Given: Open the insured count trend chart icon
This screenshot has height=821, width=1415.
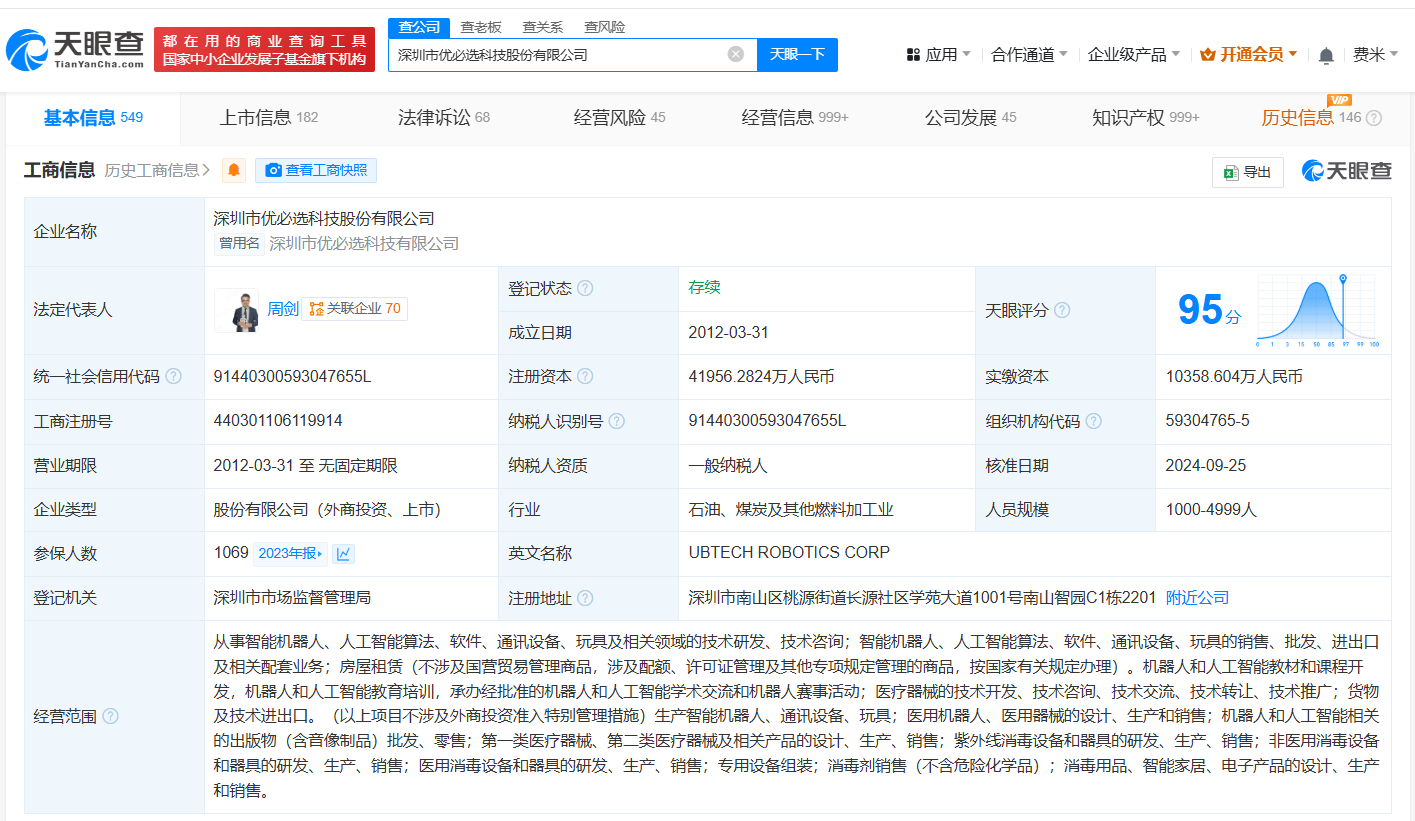Looking at the screenshot, I should click(344, 553).
